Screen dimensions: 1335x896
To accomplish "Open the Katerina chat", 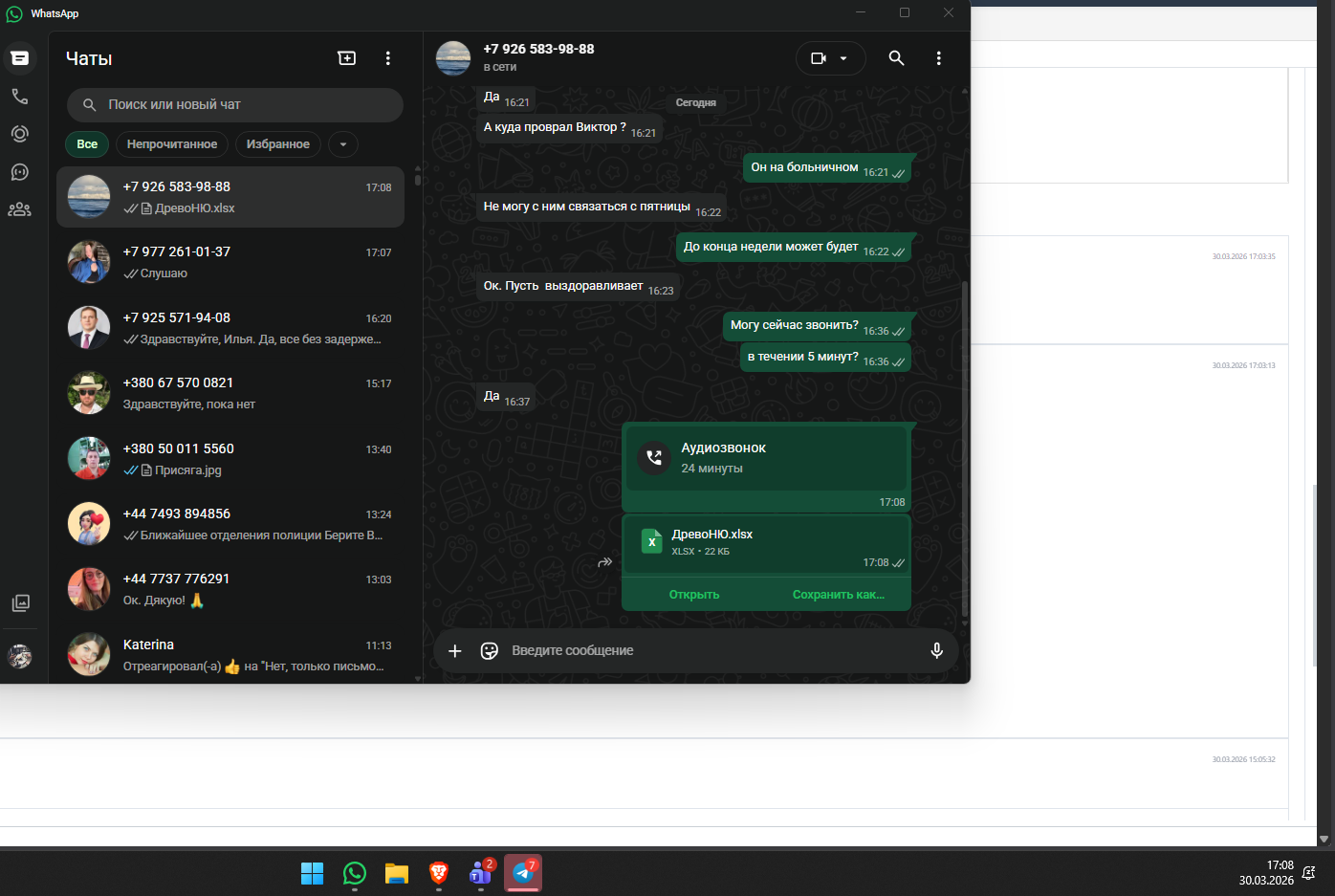I will 230,655.
